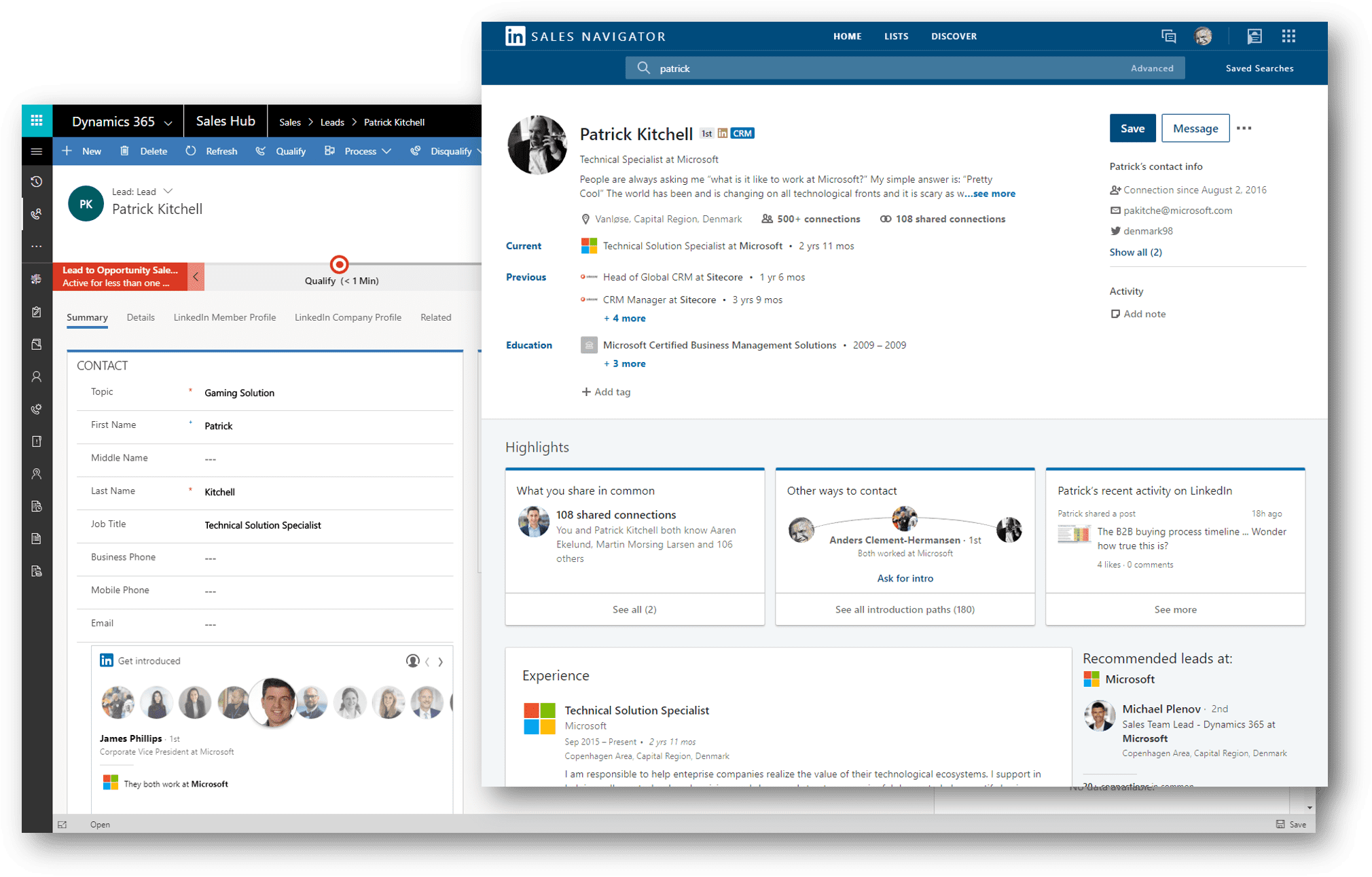The width and height of the screenshot is (1372, 877).
Task: Click See more recent activity
Action: pyautogui.click(x=1175, y=609)
